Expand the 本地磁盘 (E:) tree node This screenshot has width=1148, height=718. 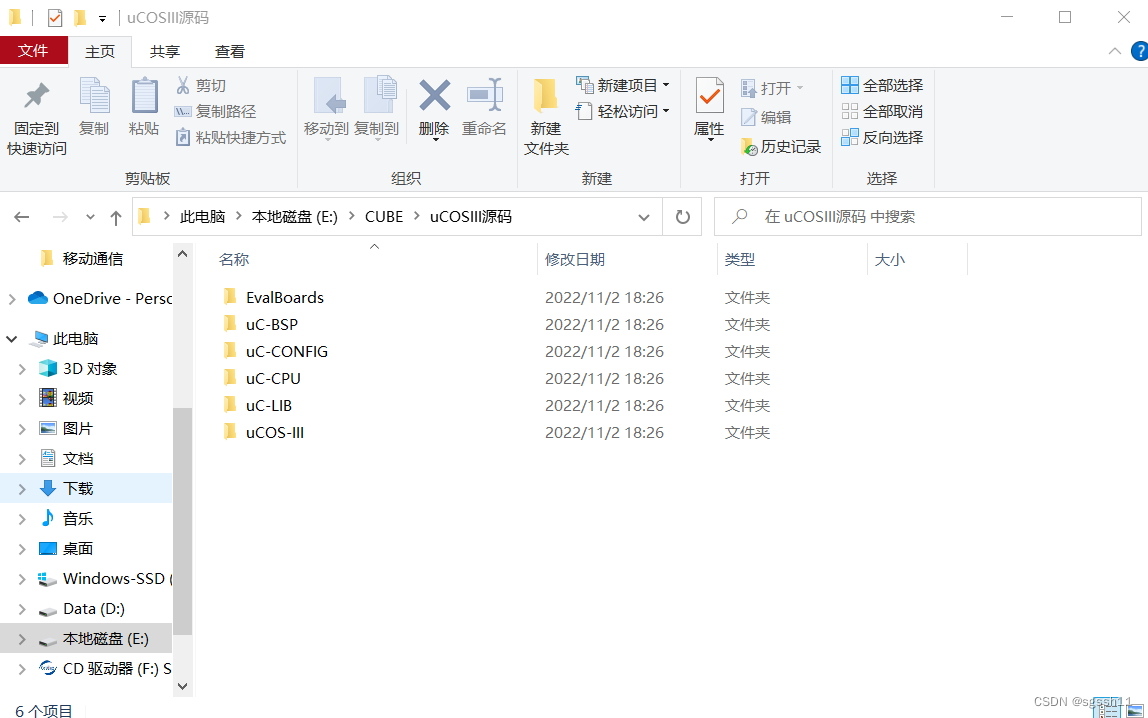tap(22, 640)
